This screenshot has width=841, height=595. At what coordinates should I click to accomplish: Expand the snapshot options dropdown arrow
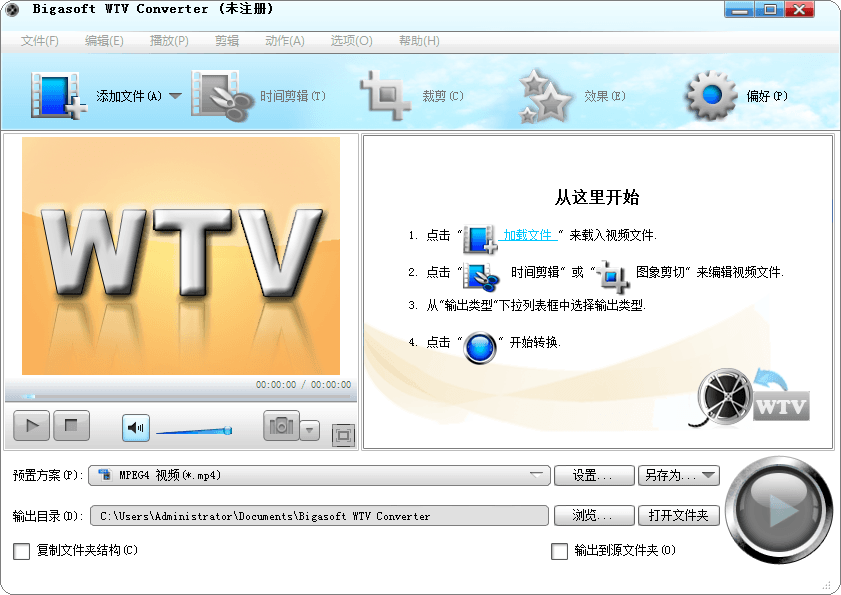click(x=310, y=431)
